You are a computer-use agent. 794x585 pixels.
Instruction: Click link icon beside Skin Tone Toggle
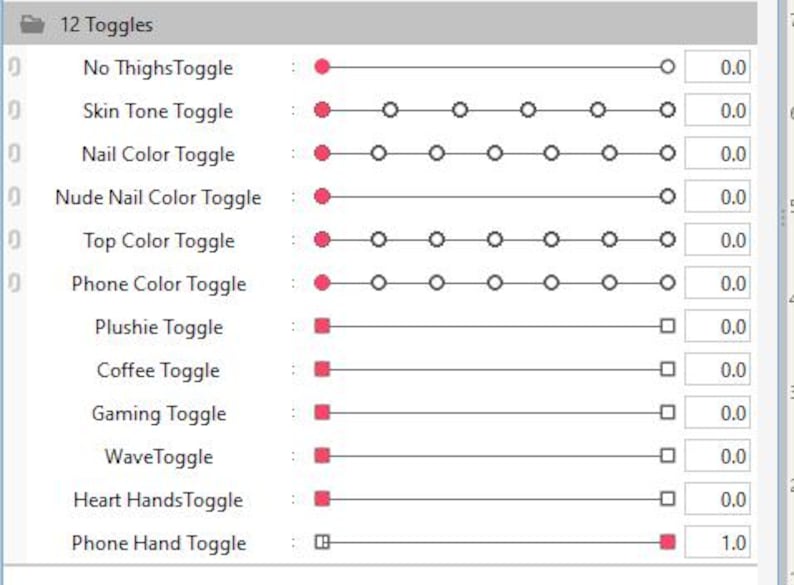click(x=15, y=110)
